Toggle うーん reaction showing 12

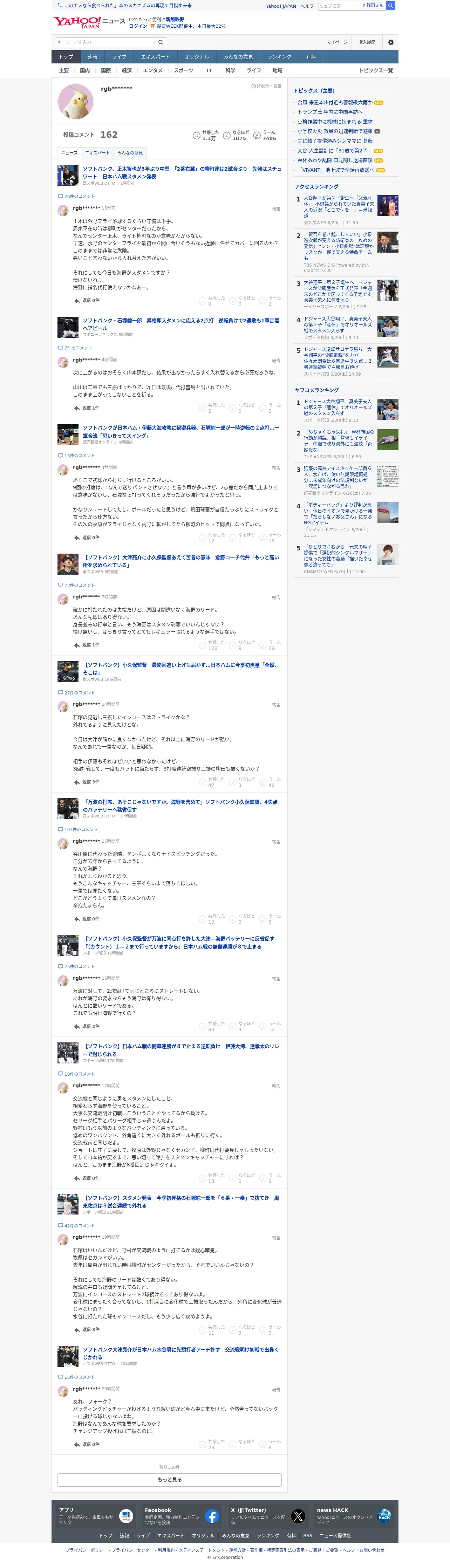point(270,1026)
